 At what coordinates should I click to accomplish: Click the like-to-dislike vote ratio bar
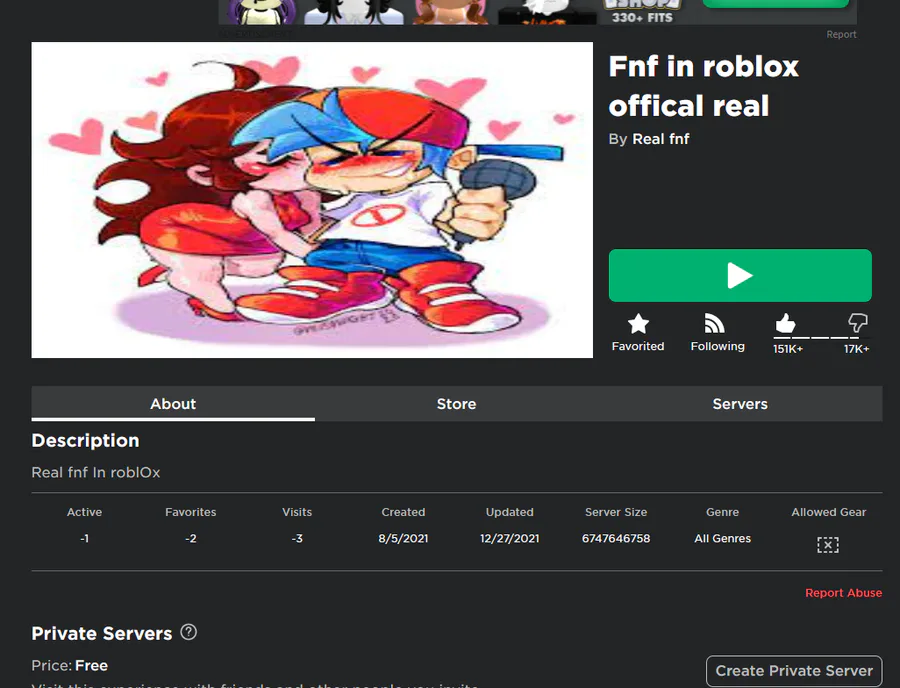click(821, 338)
